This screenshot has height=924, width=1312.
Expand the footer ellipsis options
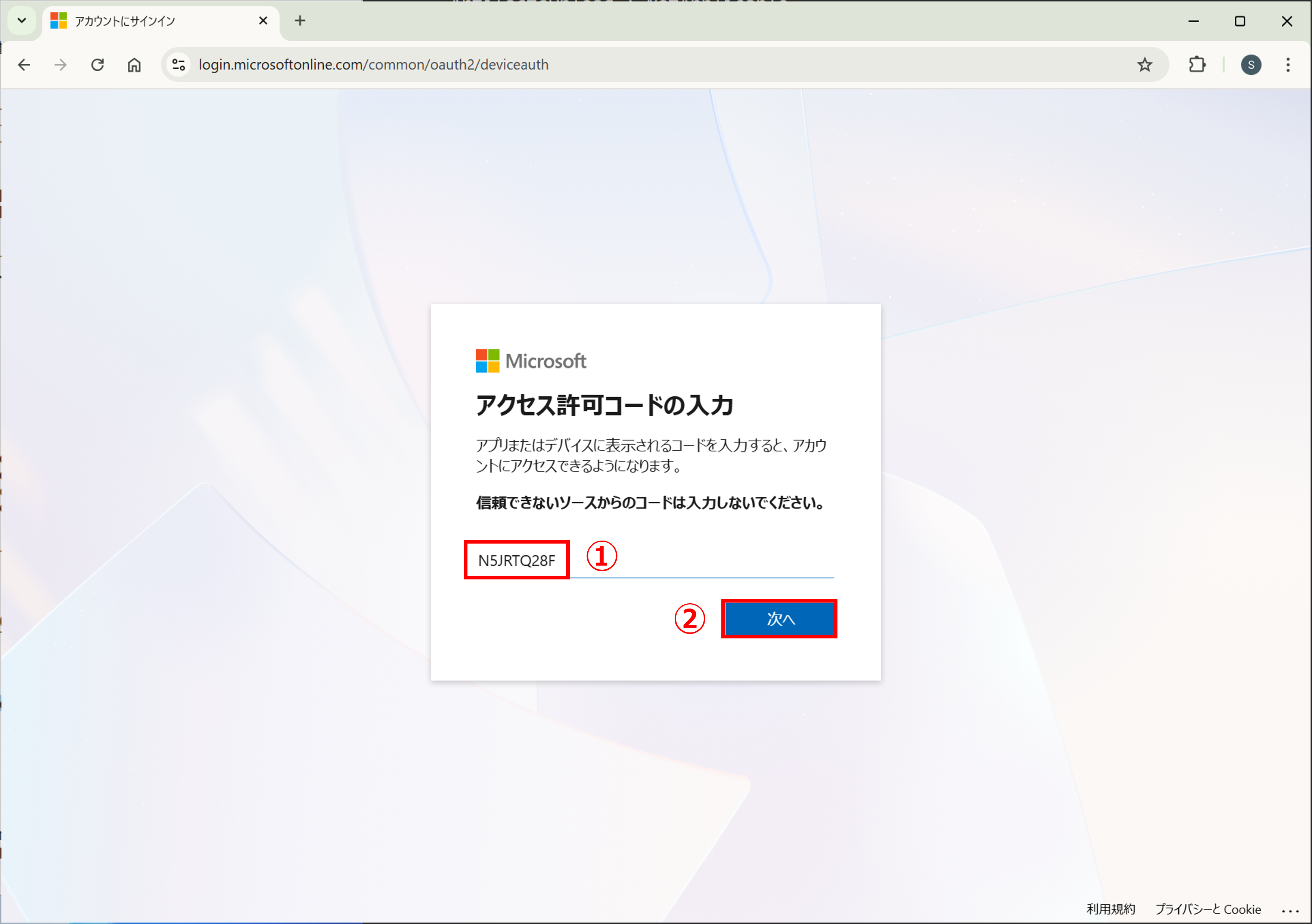(x=1290, y=910)
